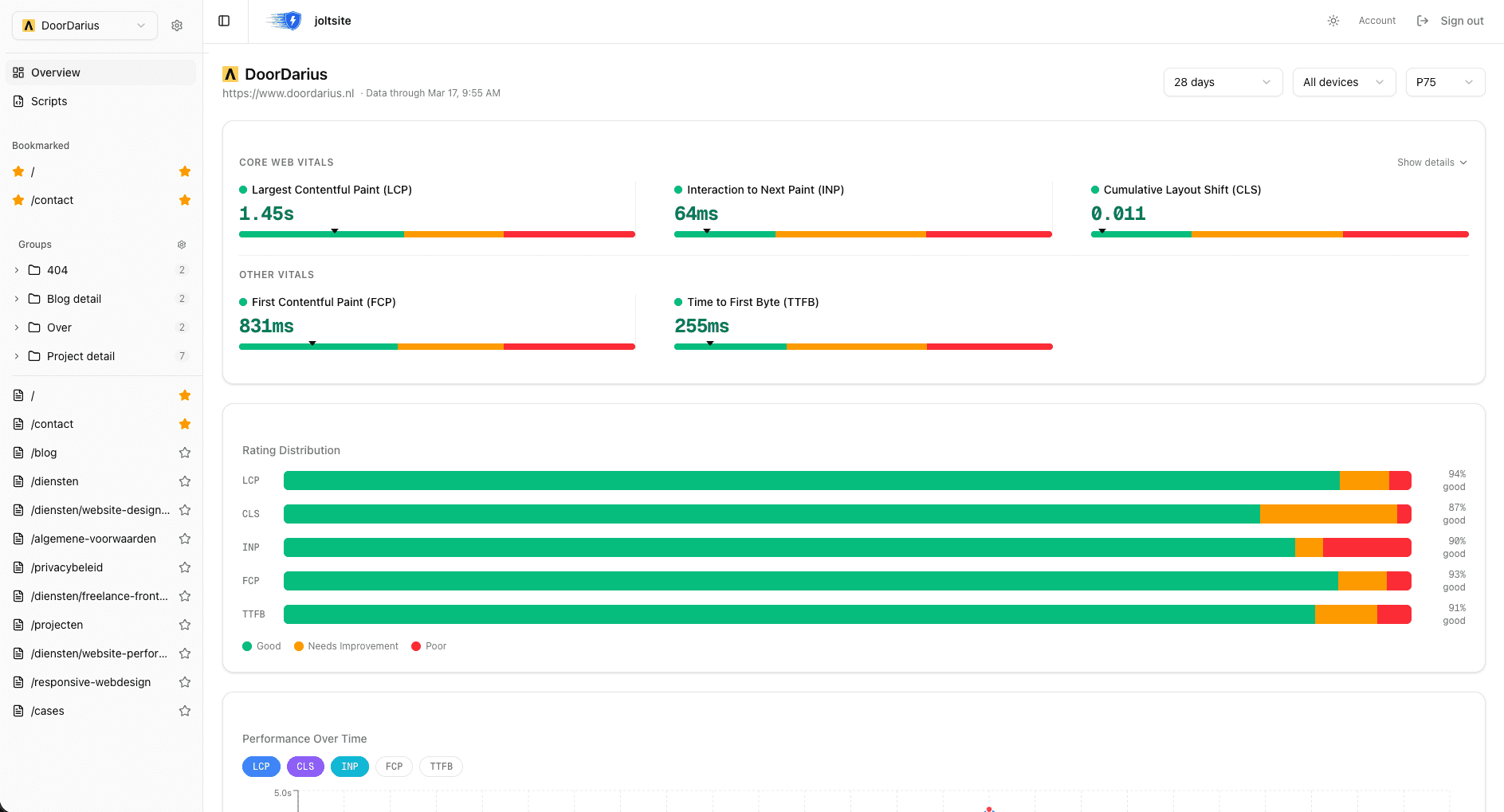Click the Overview grid icon
The height and width of the screenshot is (812, 1504).
pos(18,72)
